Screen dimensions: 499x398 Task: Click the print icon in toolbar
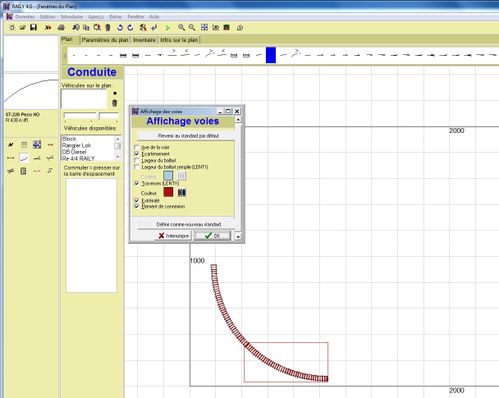point(61,27)
